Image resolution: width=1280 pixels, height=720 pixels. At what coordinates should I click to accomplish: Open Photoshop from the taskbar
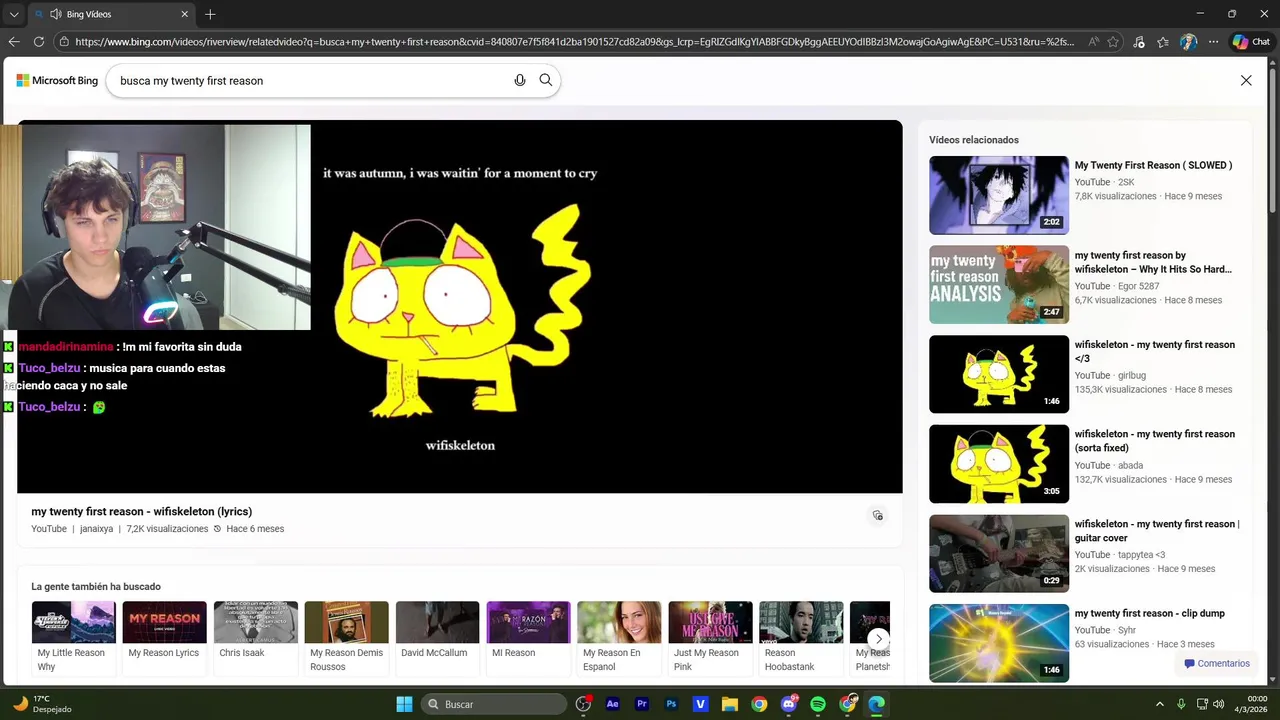(x=671, y=704)
